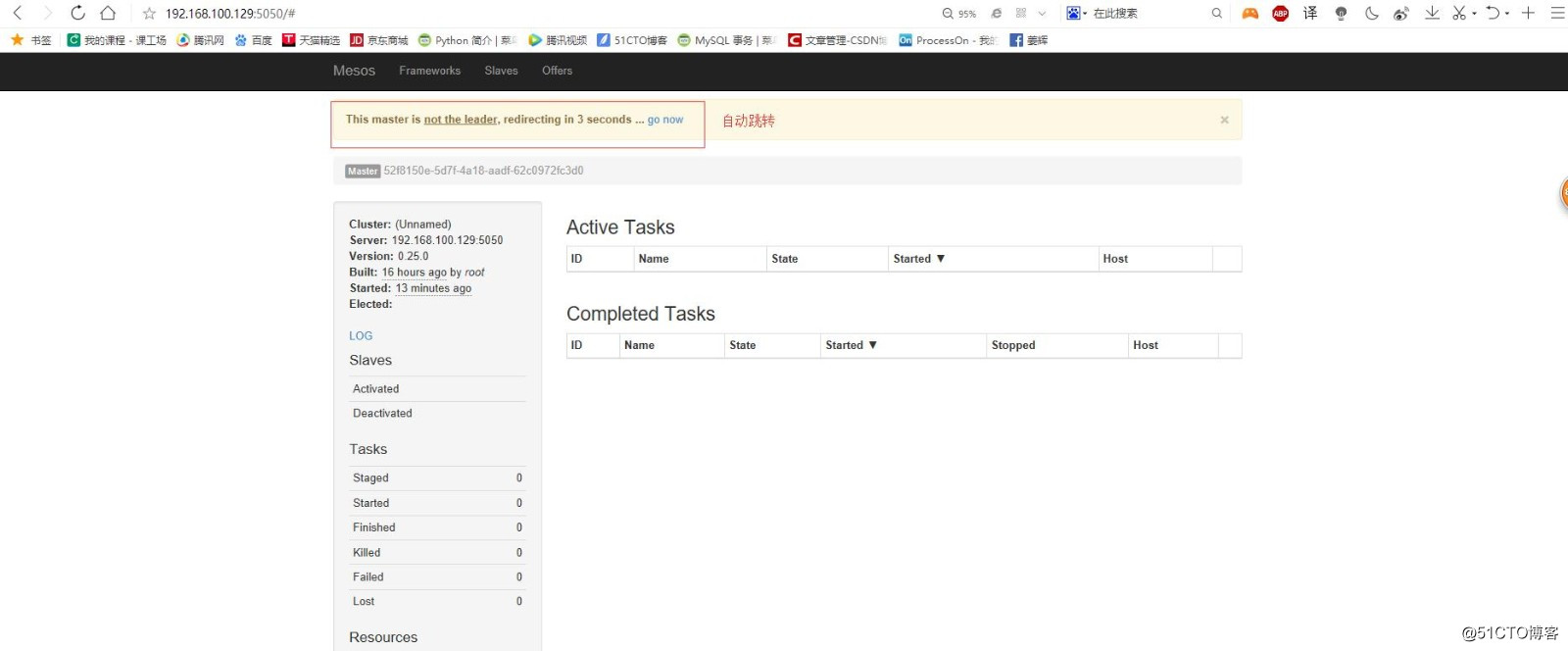Open the 天猫精选 bookmark
This screenshot has height=651, width=1568.
point(312,40)
